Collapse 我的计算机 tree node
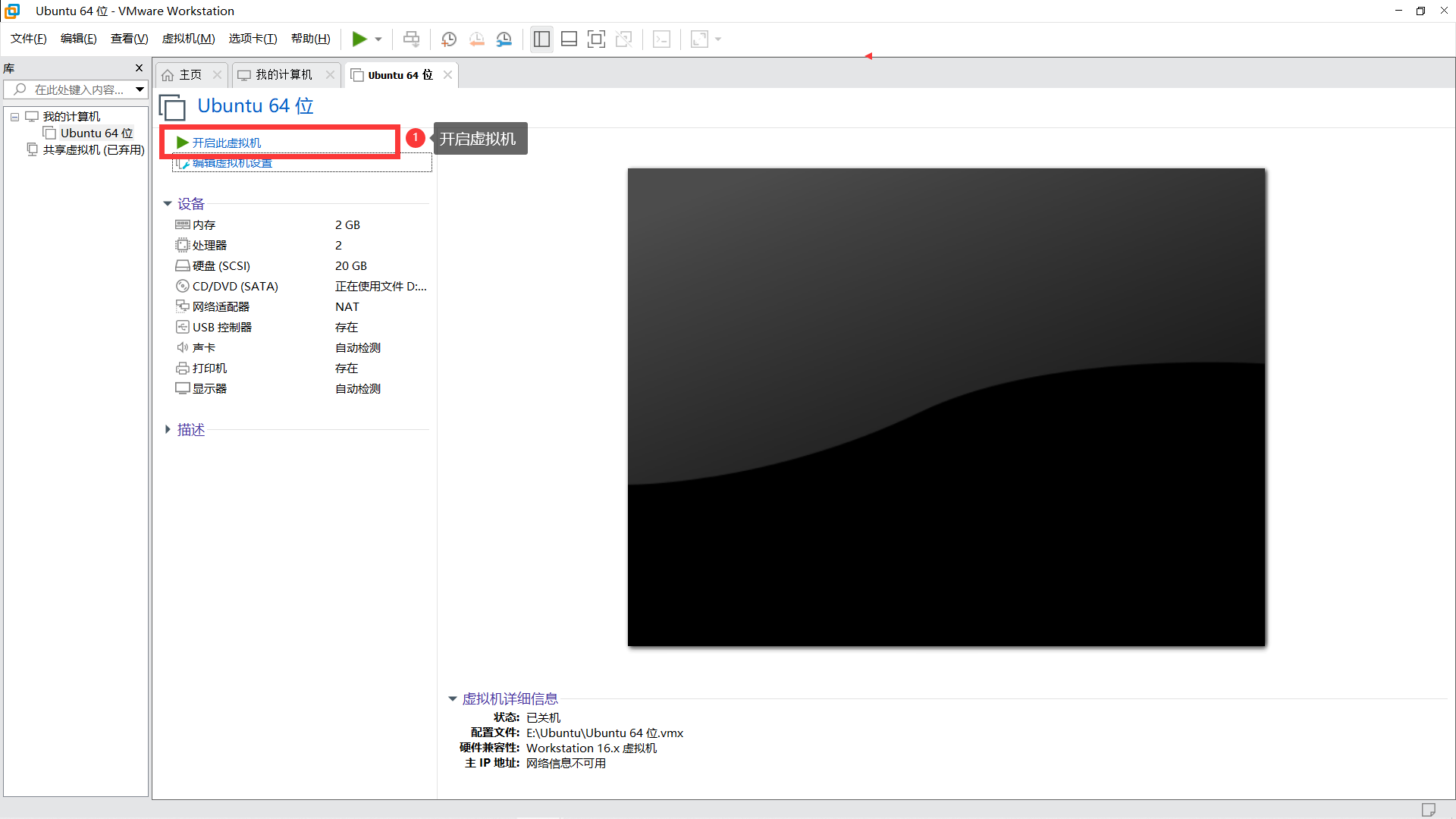Image resolution: width=1456 pixels, height=819 pixels. (x=14, y=117)
